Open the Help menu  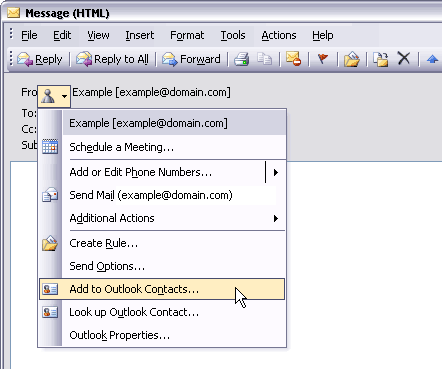pyautogui.click(x=323, y=35)
